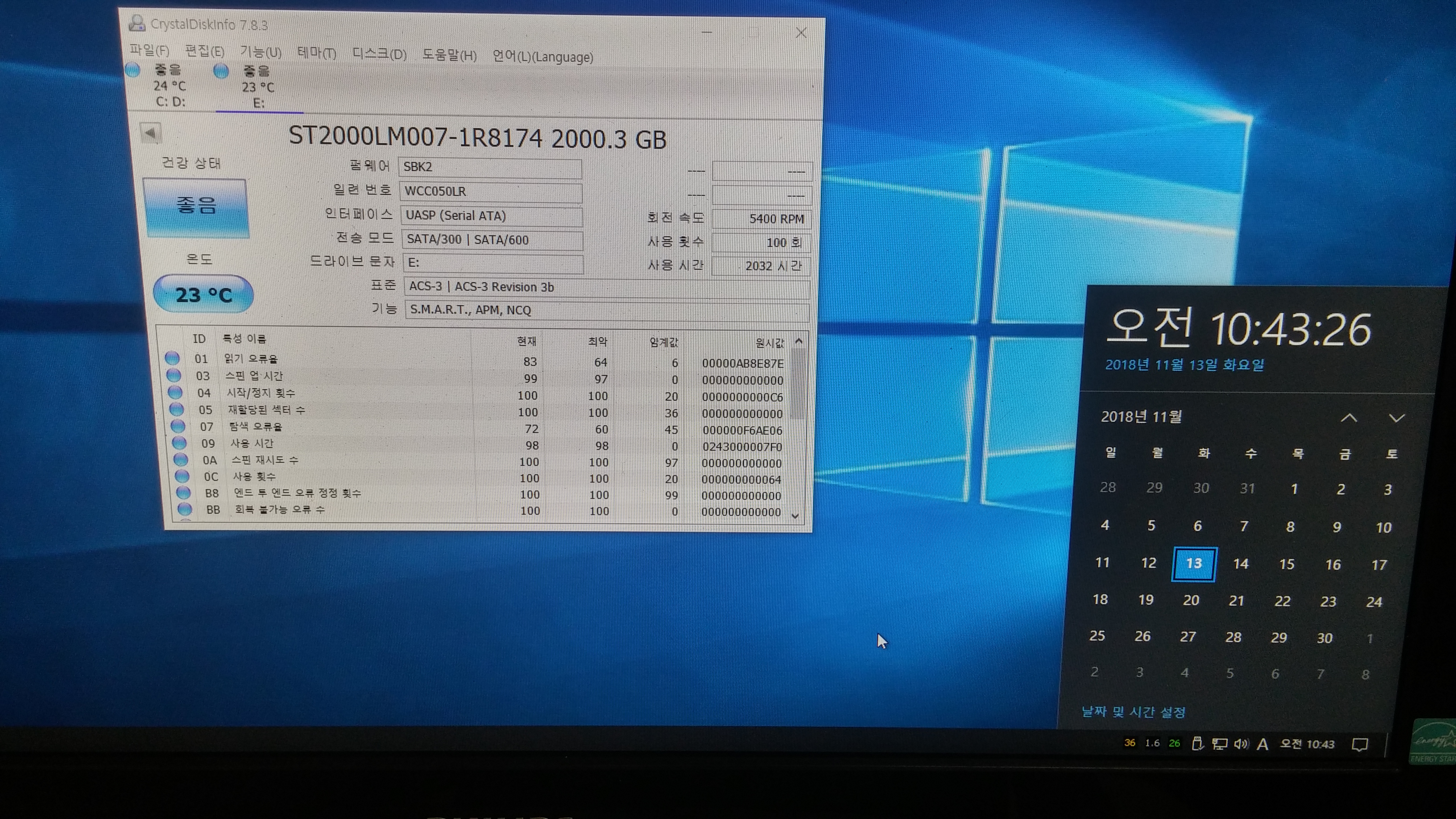
Task: Click the network tray icon
Action: click(1219, 744)
